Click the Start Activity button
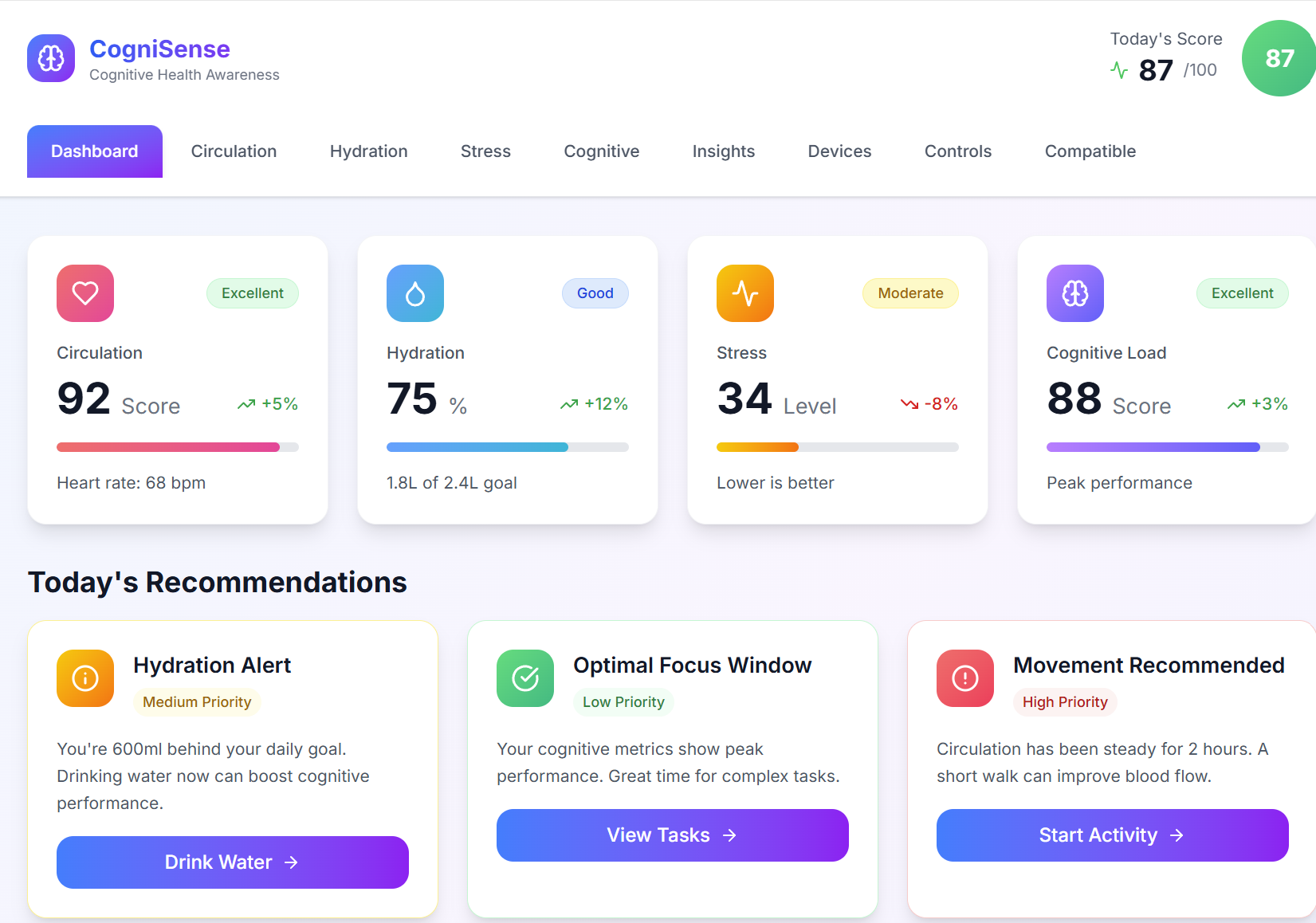 click(x=1113, y=835)
